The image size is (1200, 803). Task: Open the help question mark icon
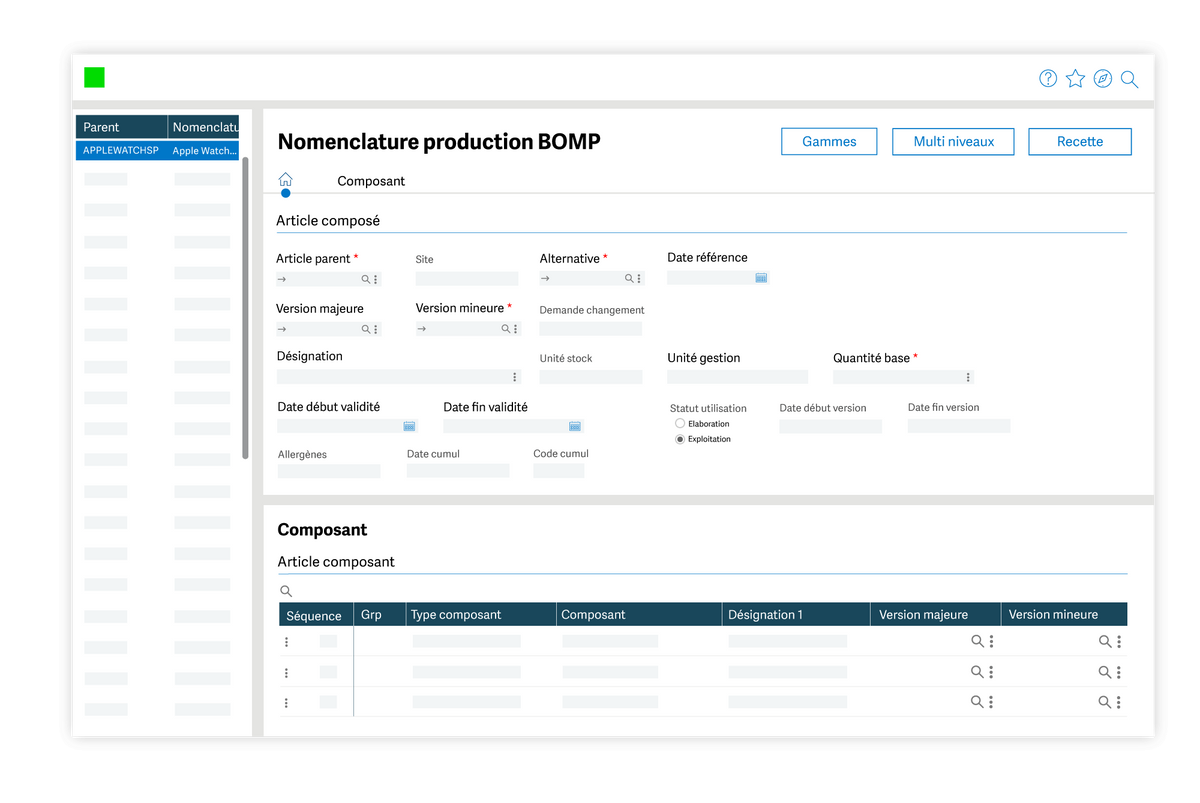pos(1048,79)
